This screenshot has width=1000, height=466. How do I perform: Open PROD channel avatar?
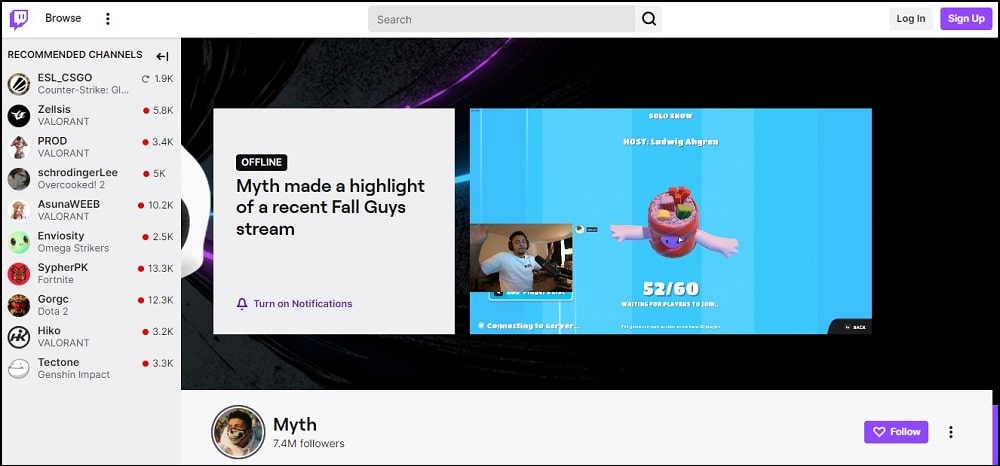(19, 147)
